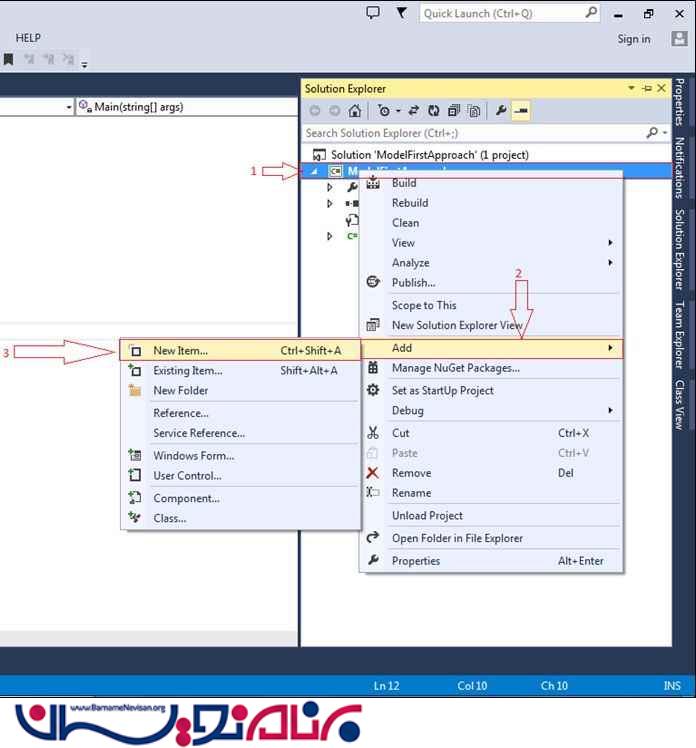Click the feedback speech bubble icon
Viewport: 696px width, 748px height.
click(373, 13)
